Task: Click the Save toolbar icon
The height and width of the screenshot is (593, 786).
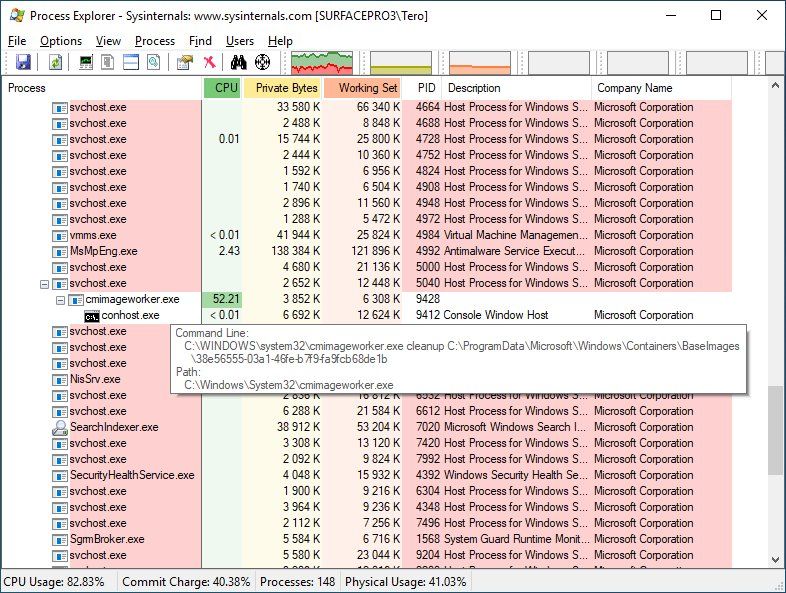Action: [23, 62]
